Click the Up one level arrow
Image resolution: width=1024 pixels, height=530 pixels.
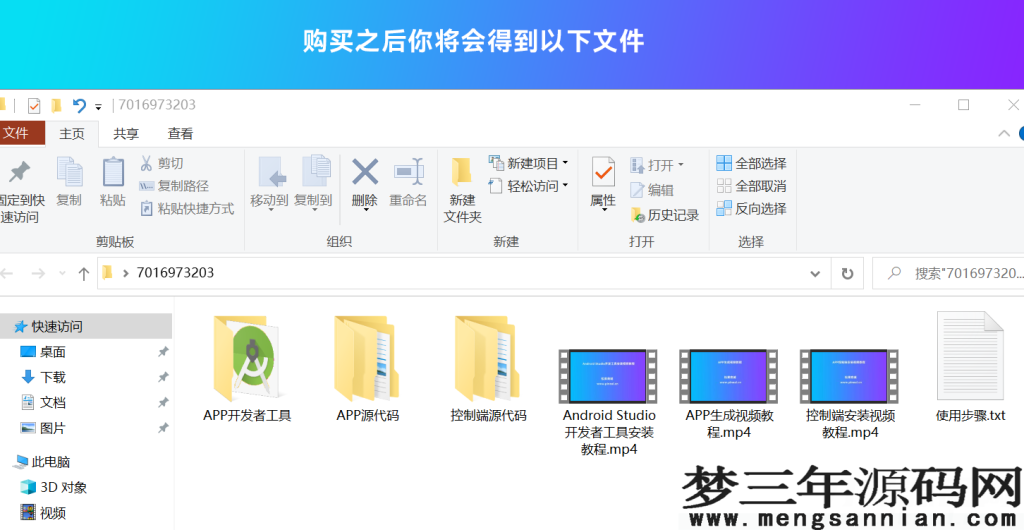[x=84, y=273]
